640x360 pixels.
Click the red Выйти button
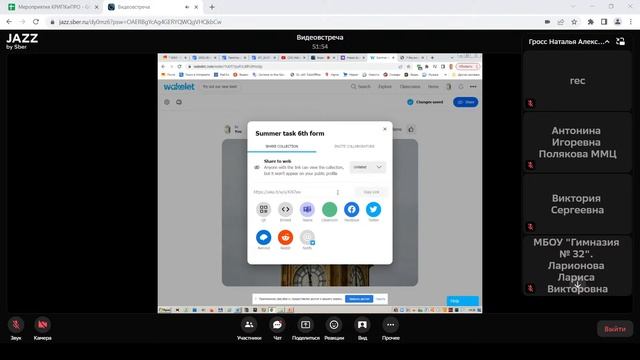[615, 329]
